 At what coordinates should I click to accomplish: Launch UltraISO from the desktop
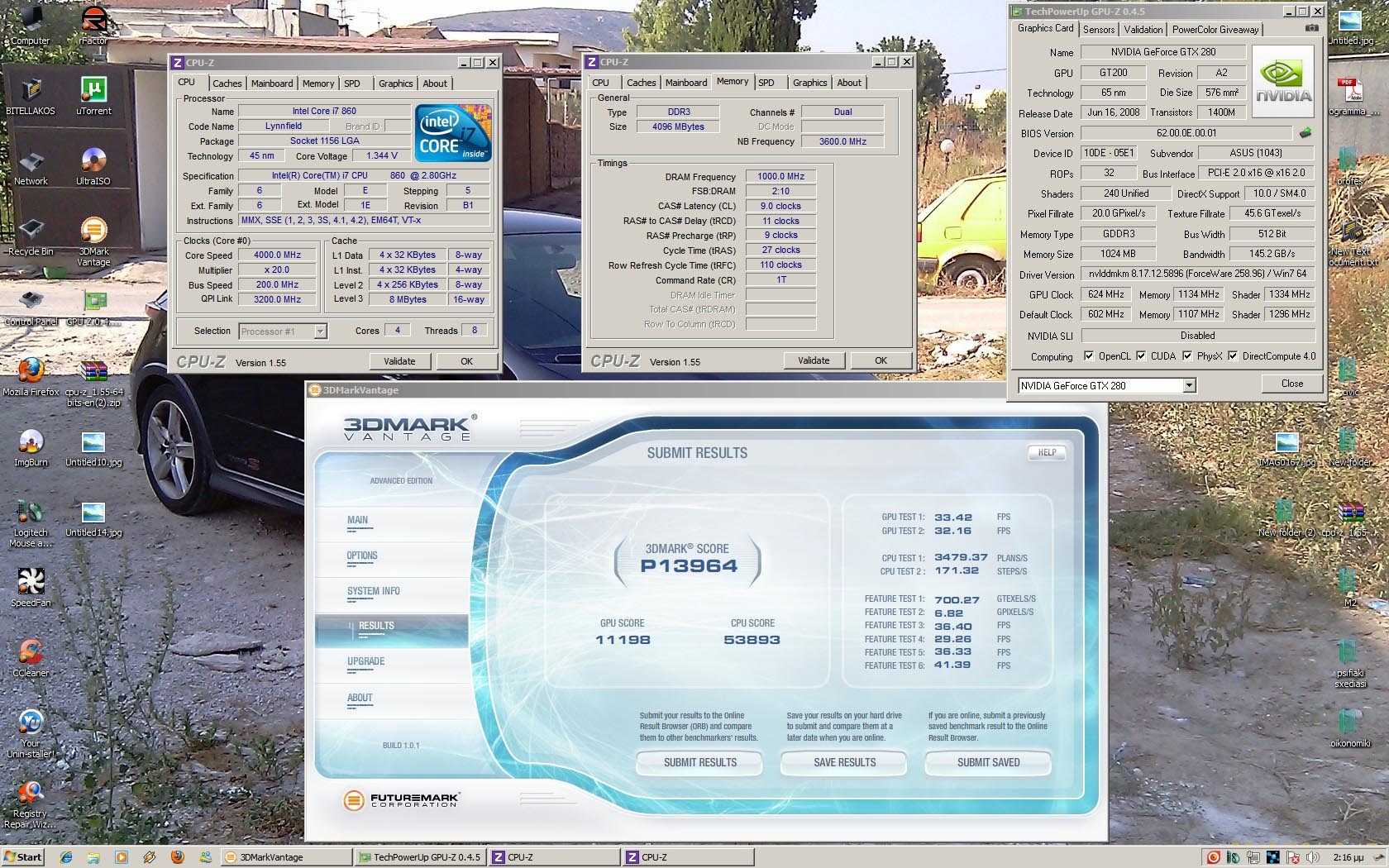coord(93,168)
